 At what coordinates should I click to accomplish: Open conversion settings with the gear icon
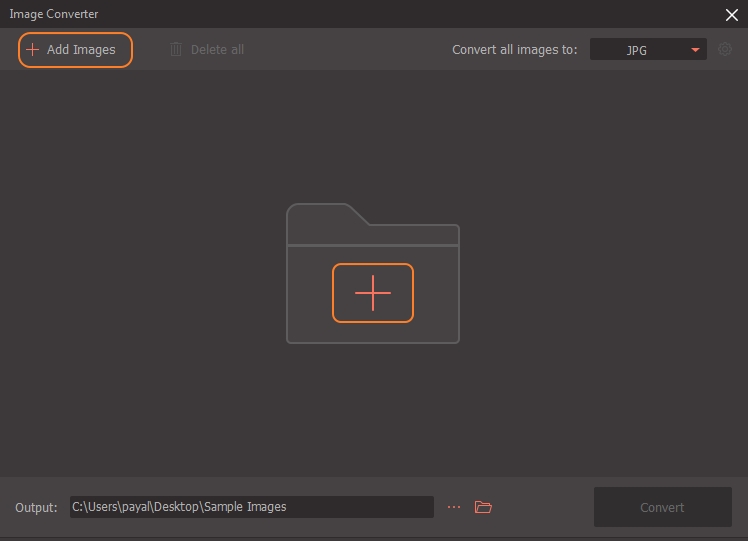click(x=726, y=49)
